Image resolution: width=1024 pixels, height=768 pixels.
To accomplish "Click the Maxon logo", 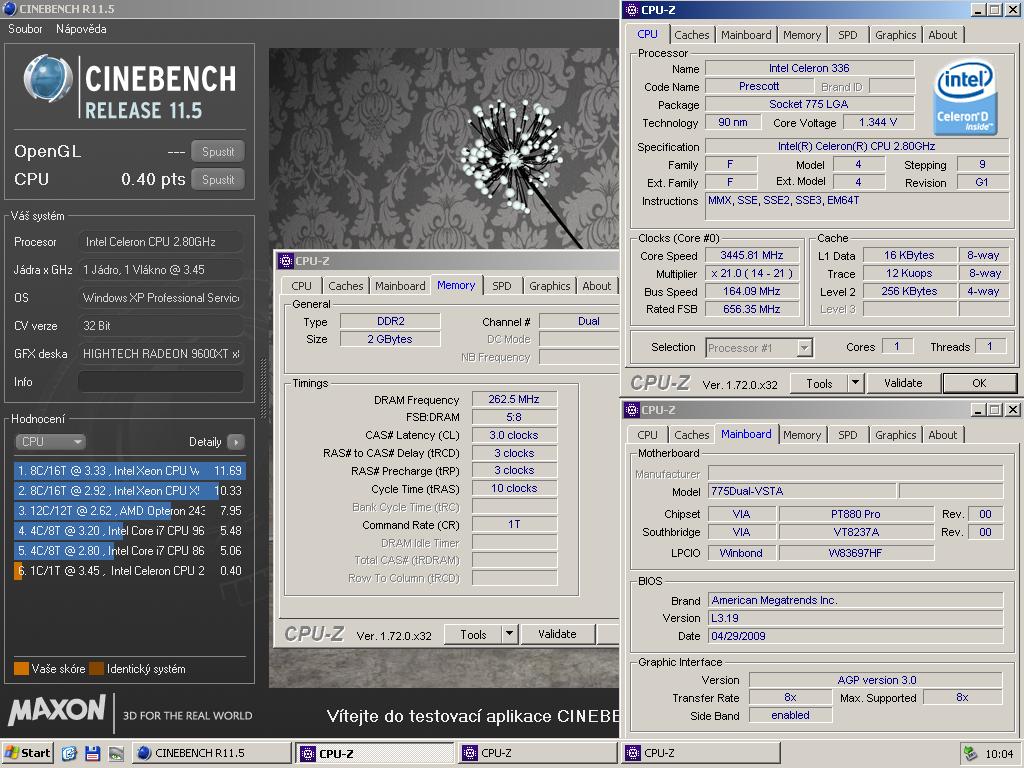I will pyautogui.click(x=57, y=711).
